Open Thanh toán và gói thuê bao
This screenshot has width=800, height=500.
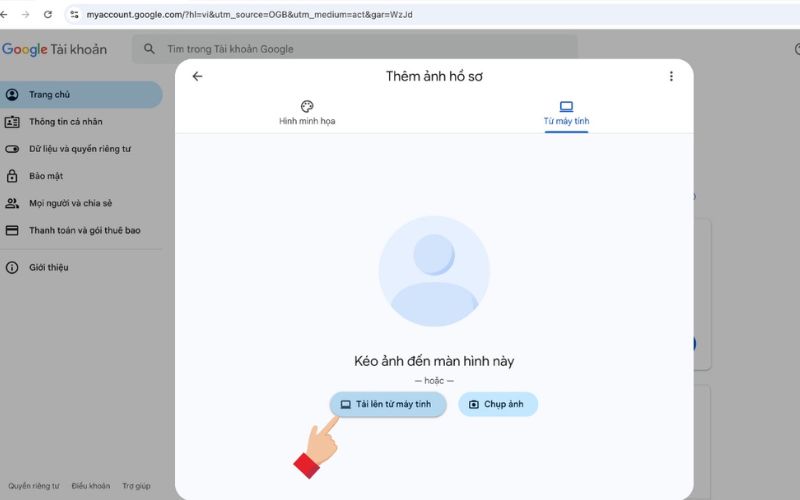coord(84,230)
